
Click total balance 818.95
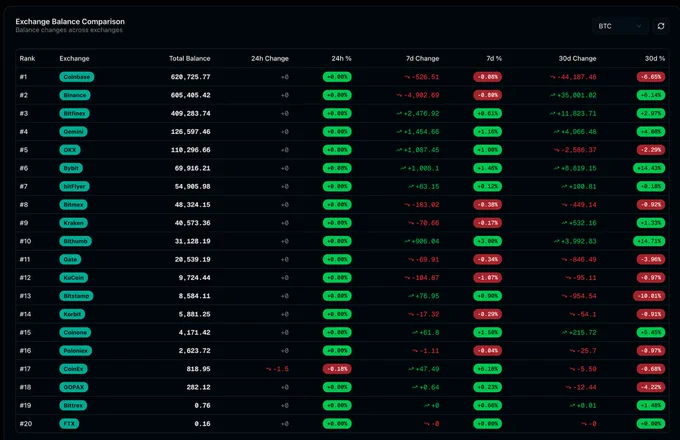click(198, 369)
